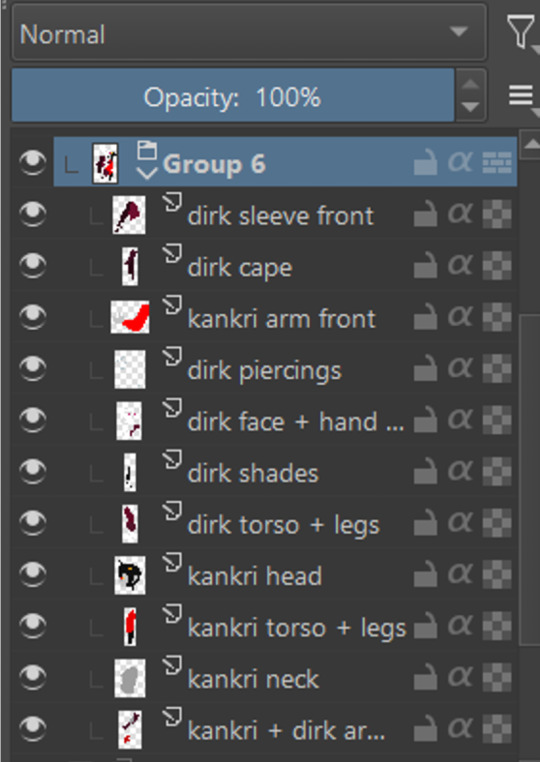The height and width of the screenshot is (762, 540).
Task: Open the layers panel hamburger menu
Action: tap(522, 95)
